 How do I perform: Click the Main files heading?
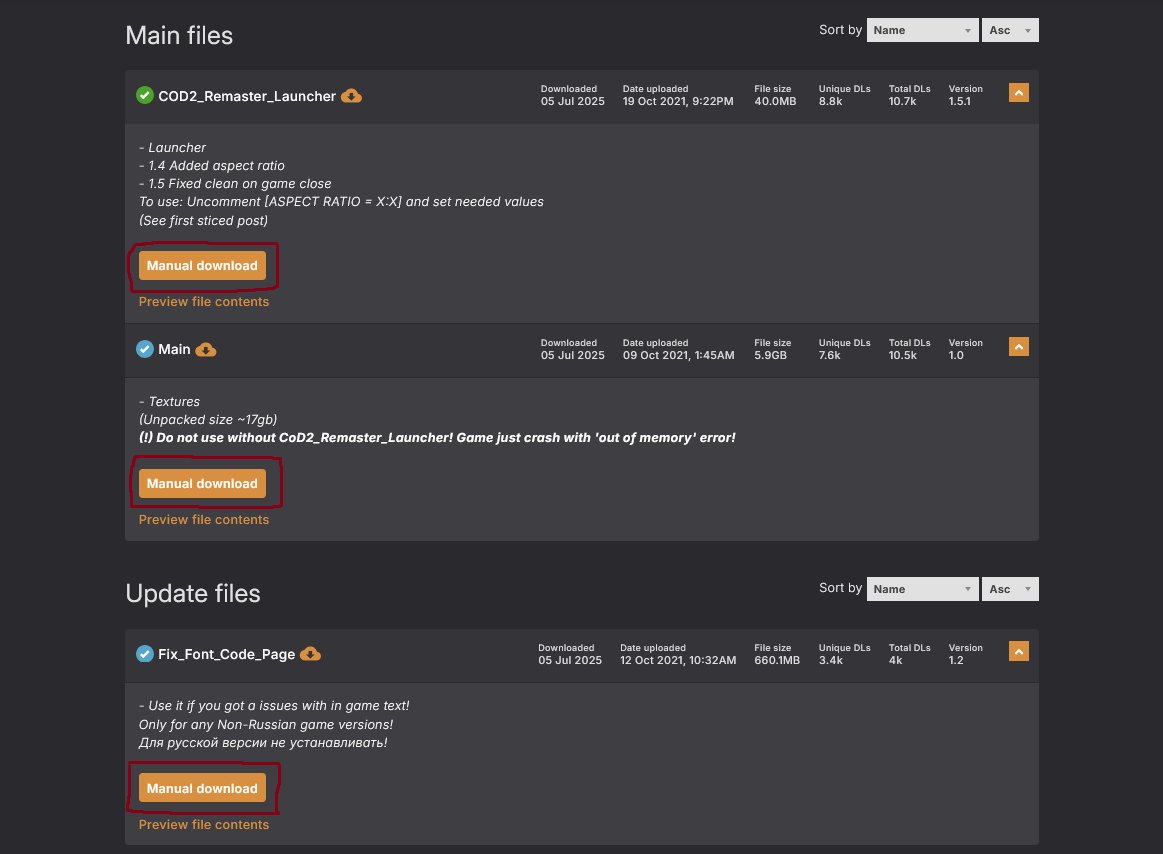179,36
